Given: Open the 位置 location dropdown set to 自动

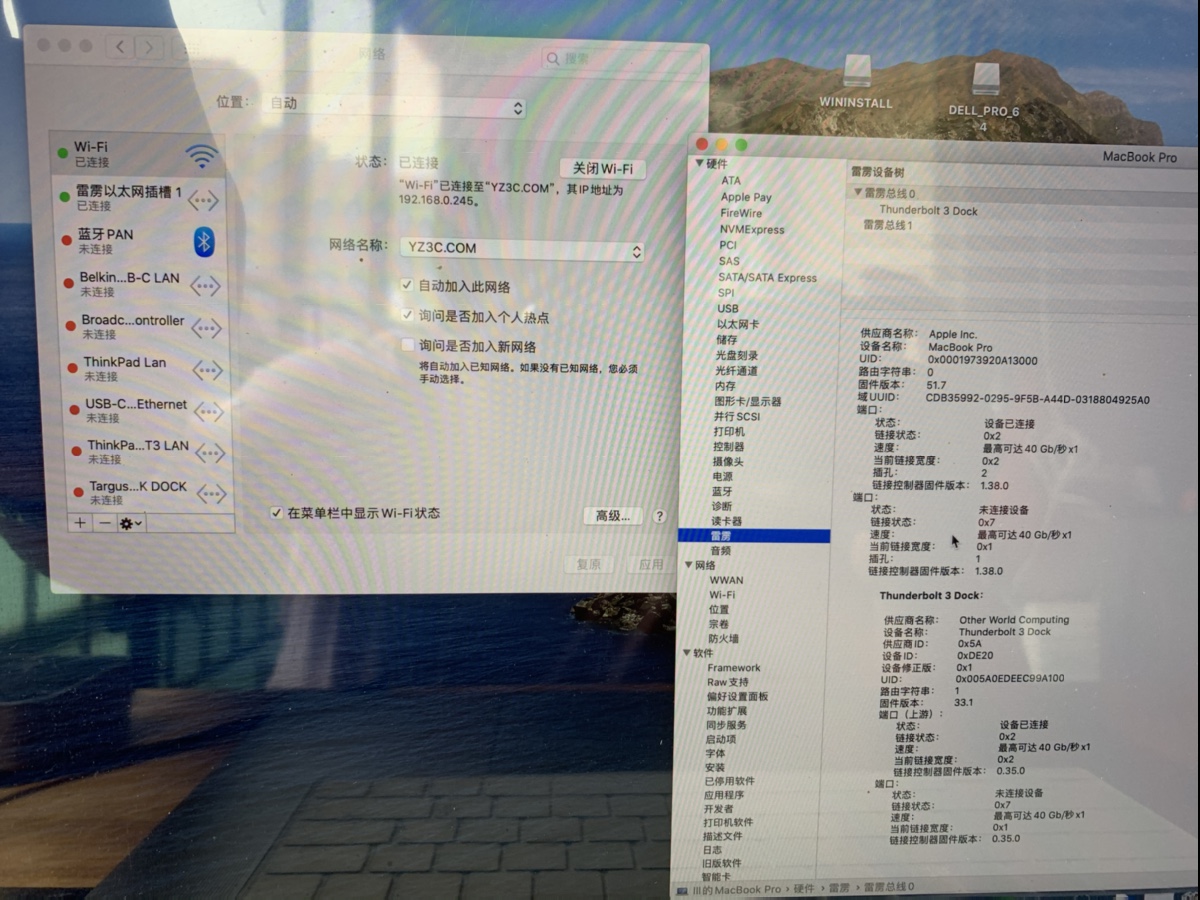Looking at the screenshot, I should coord(396,105).
